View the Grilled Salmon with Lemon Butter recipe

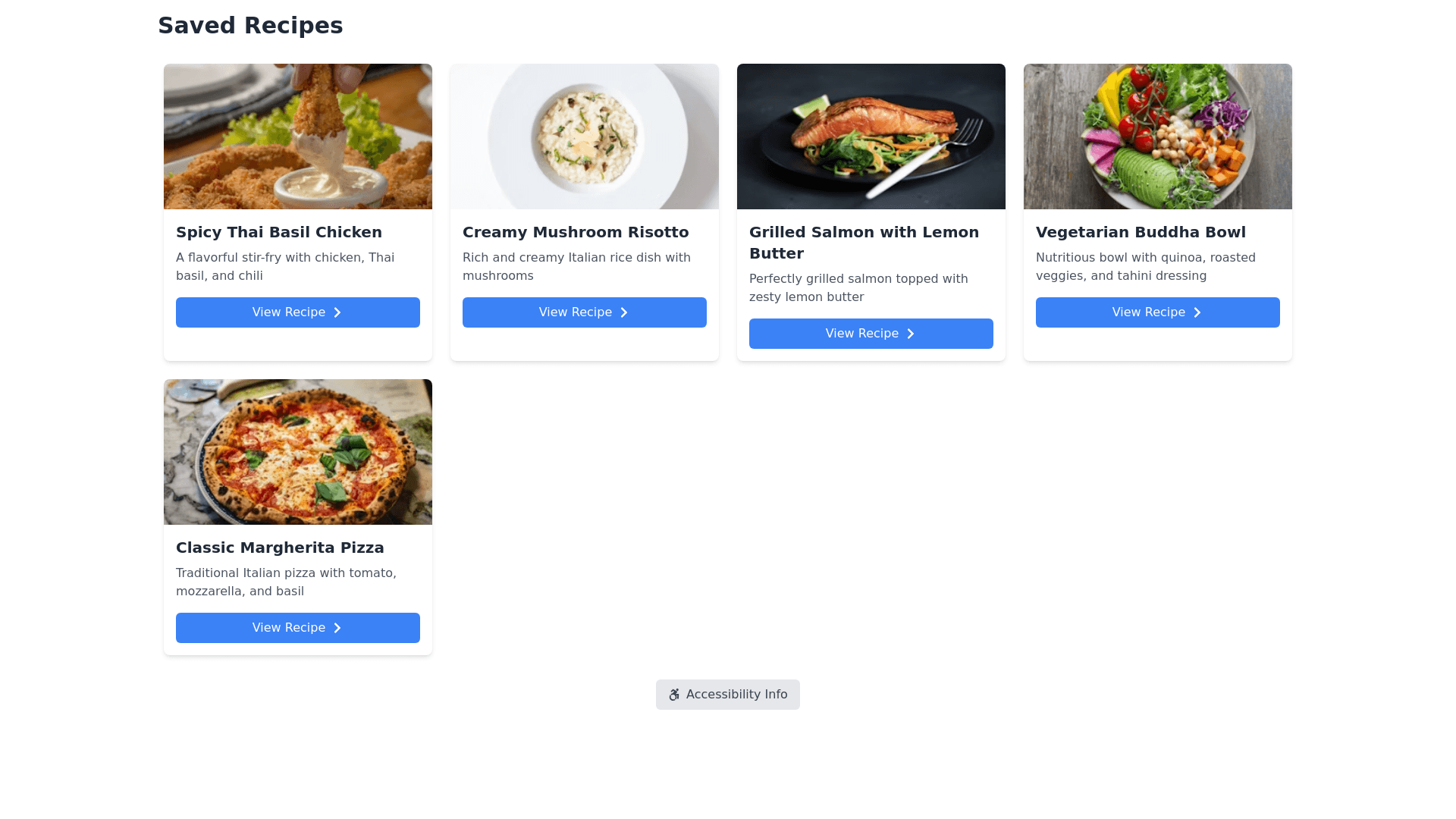coord(871,334)
